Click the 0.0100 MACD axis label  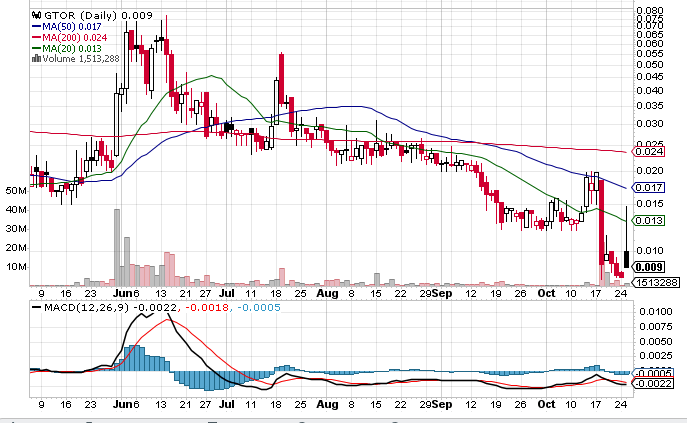(655, 312)
